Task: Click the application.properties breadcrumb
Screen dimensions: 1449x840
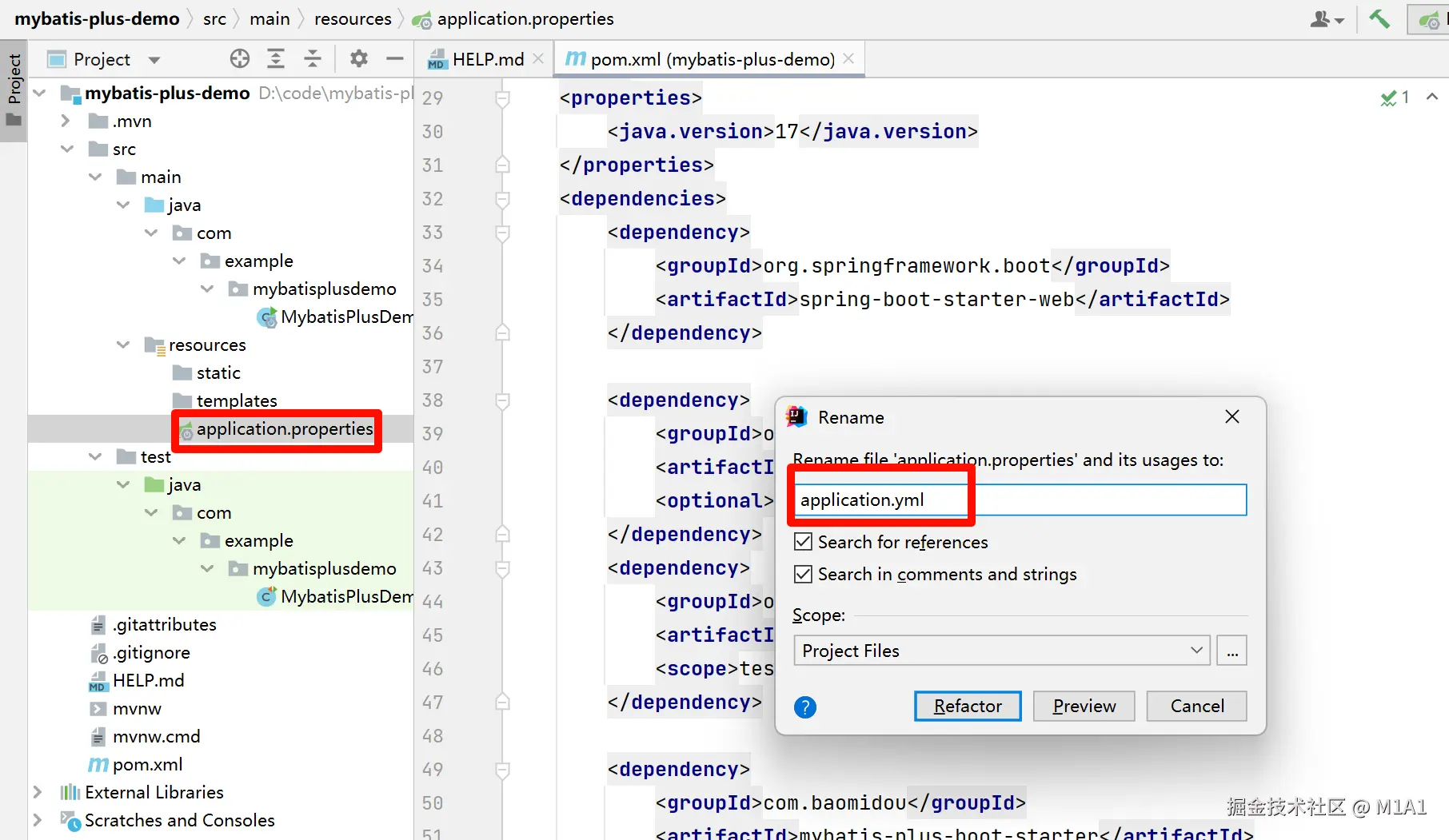Action: coord(513,18)
